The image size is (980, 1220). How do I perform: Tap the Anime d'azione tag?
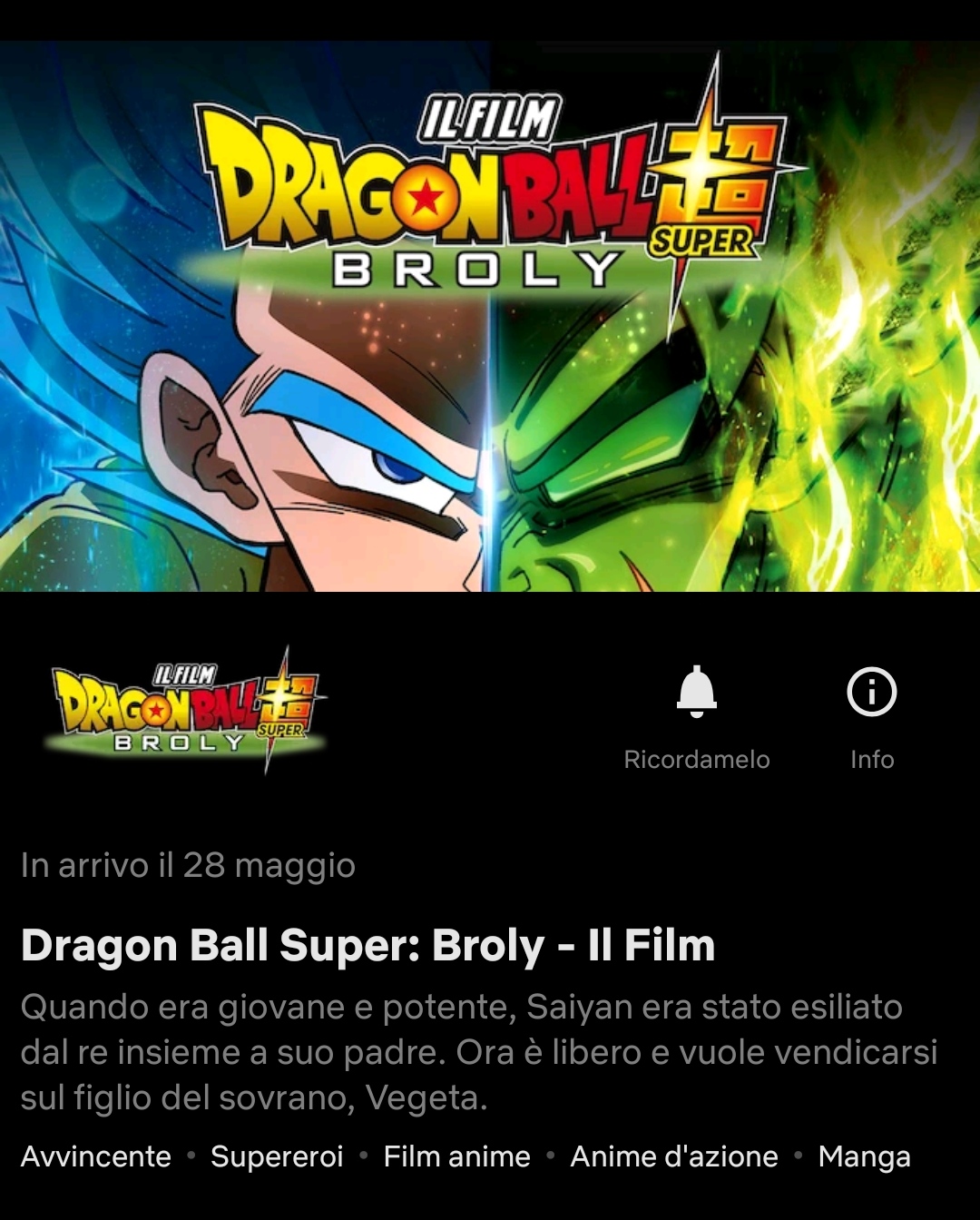(x=674, y=1156)
